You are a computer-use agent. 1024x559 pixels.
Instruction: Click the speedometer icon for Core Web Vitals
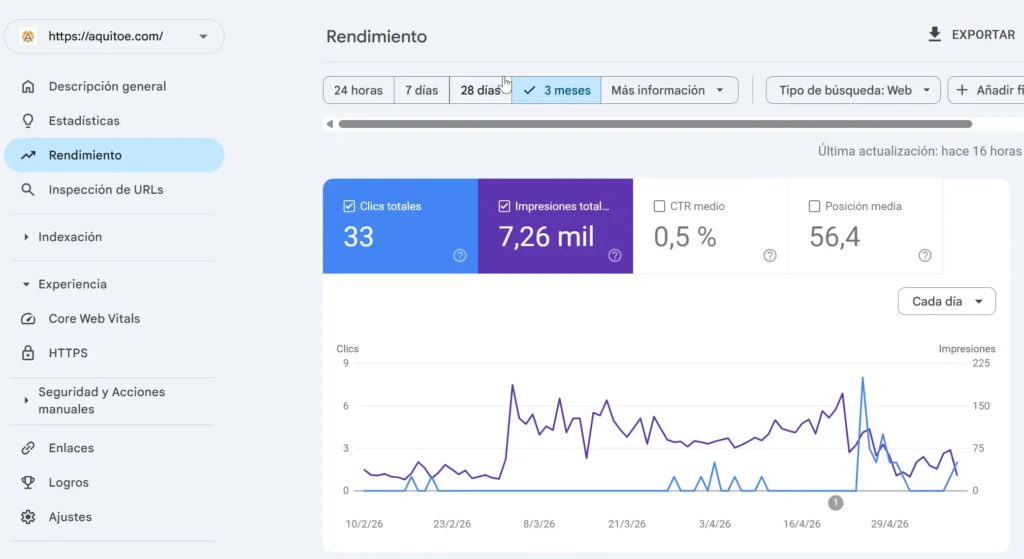pyautogui.click(x=27, y=319)
